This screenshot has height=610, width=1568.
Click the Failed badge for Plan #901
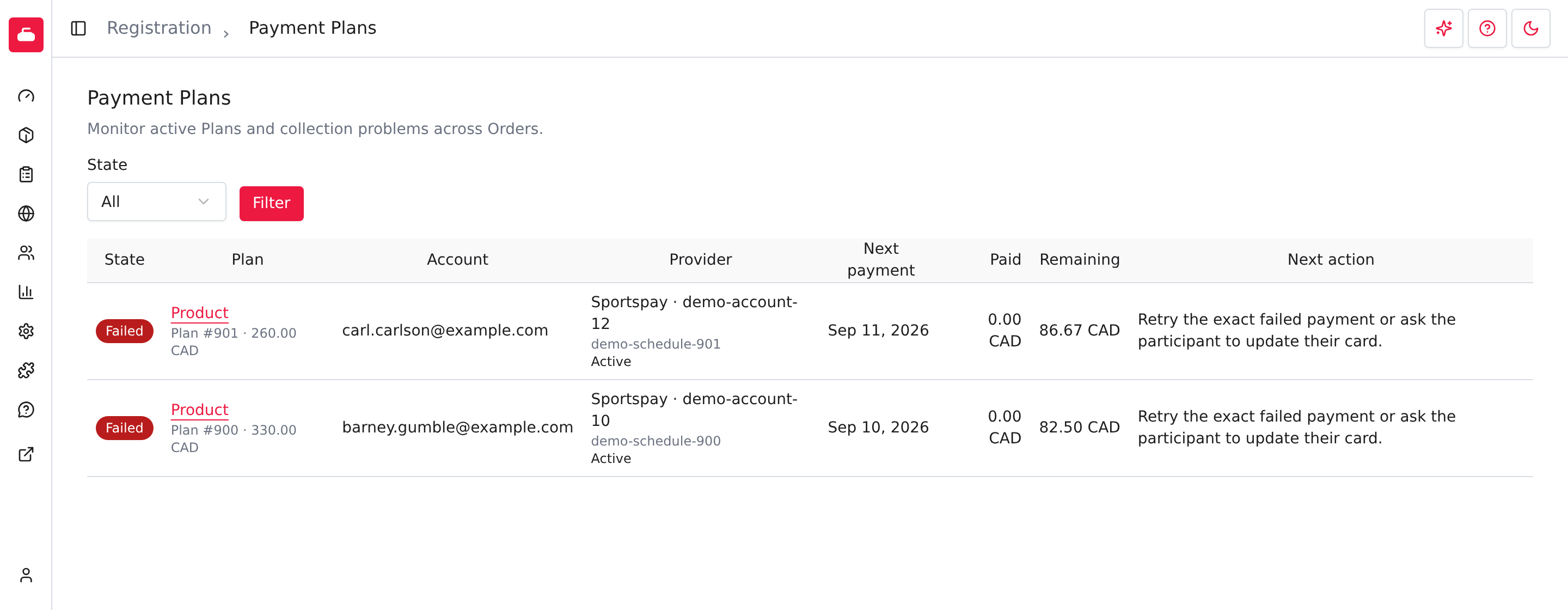[124, 331]
